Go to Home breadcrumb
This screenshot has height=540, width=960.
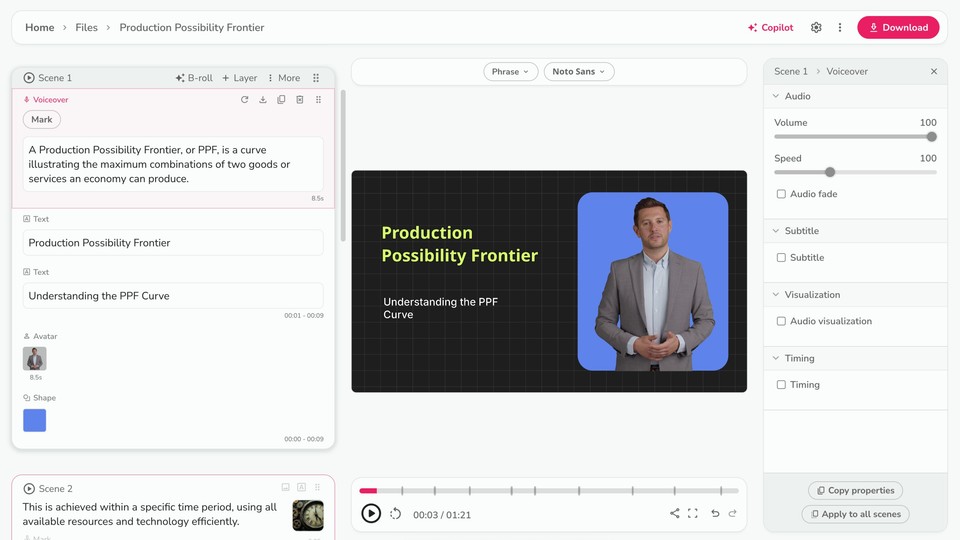(40, 28)
